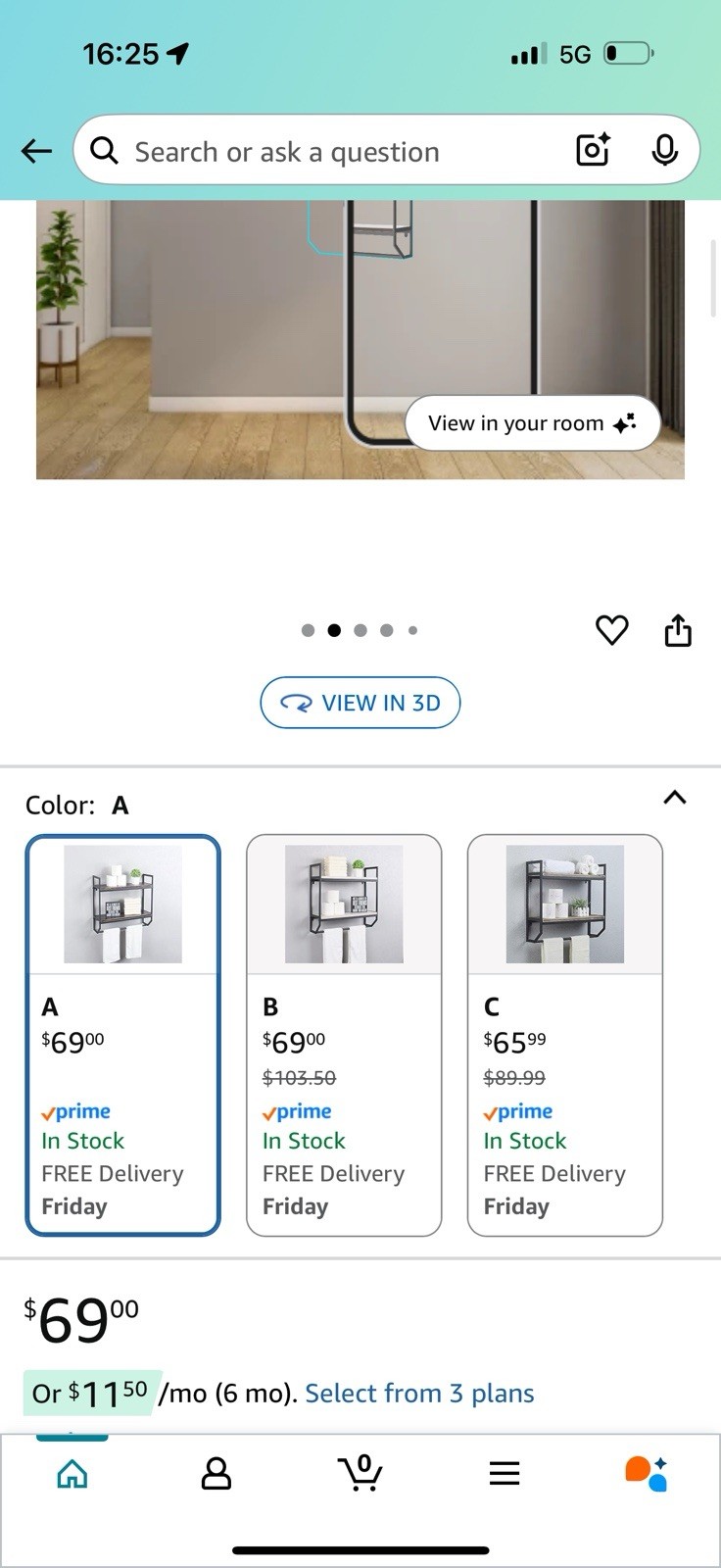Go to Home tab in bottom bar
The height and width of the screenshot is (1568, 721).
coord(72,1473)
